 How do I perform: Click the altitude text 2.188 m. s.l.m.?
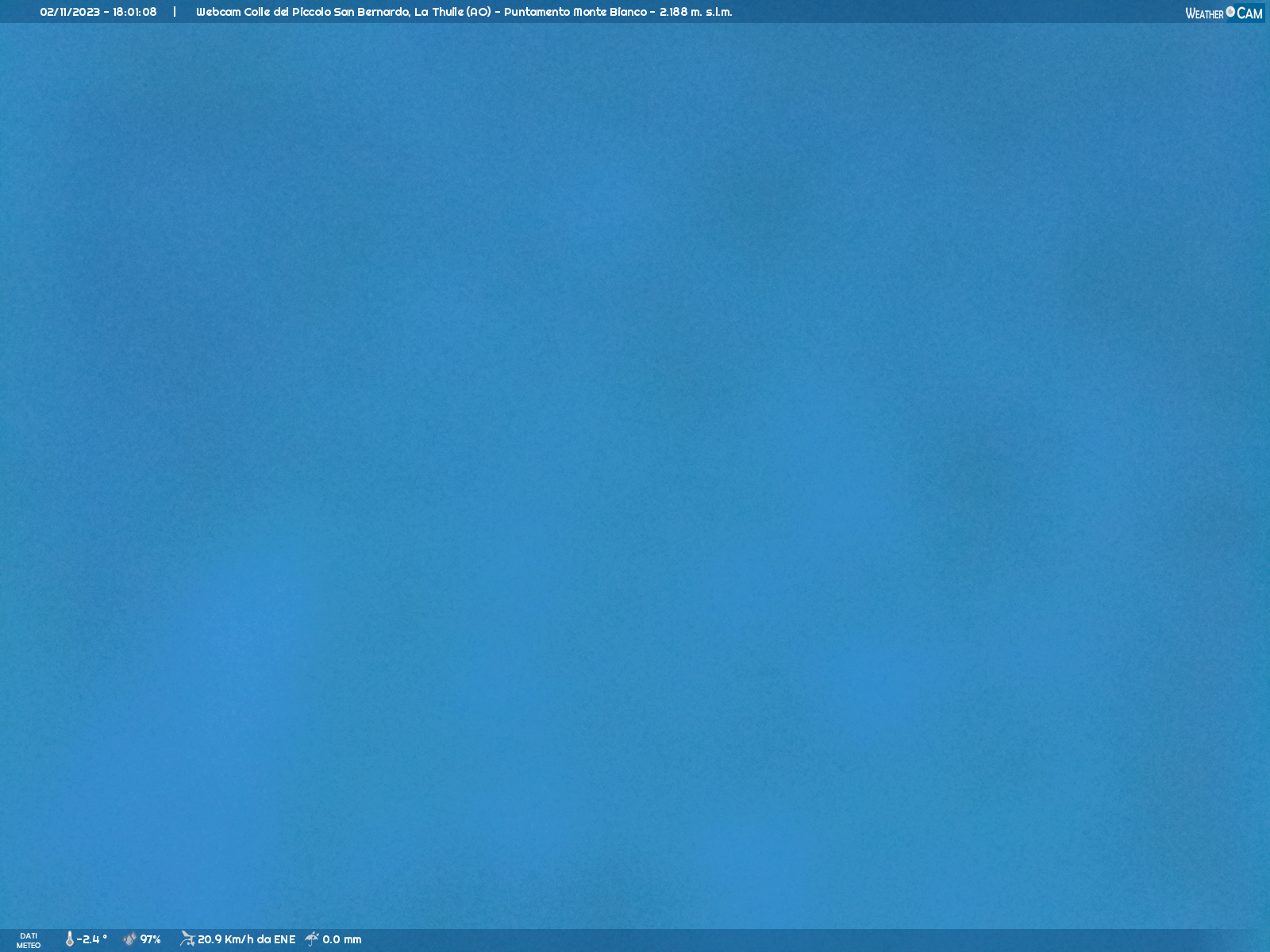click(696, 12)
